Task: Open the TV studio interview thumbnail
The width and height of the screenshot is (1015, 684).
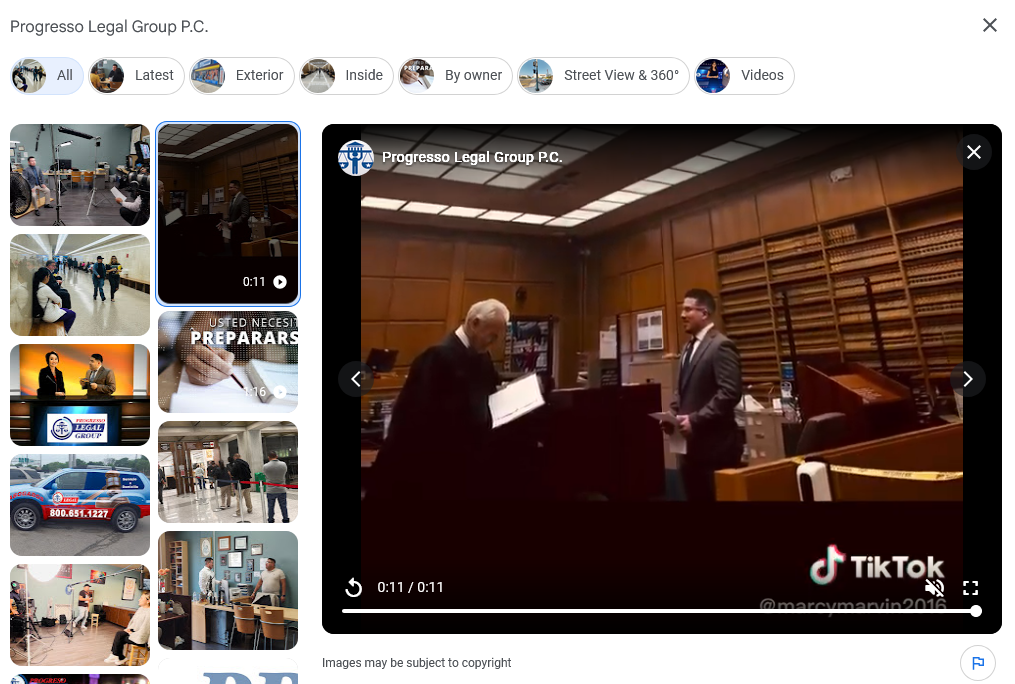Action: click(x=80, y=395)
